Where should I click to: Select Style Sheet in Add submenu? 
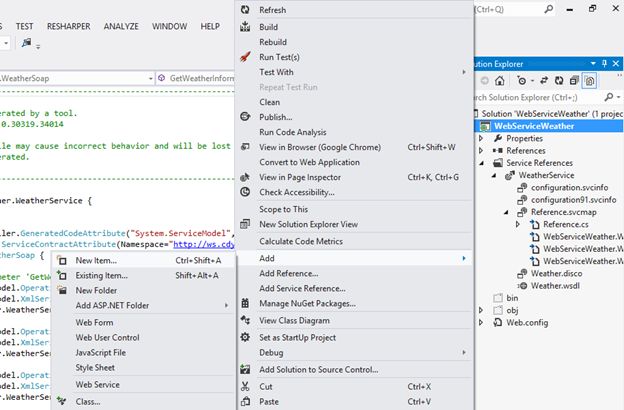tap(144, 368)
